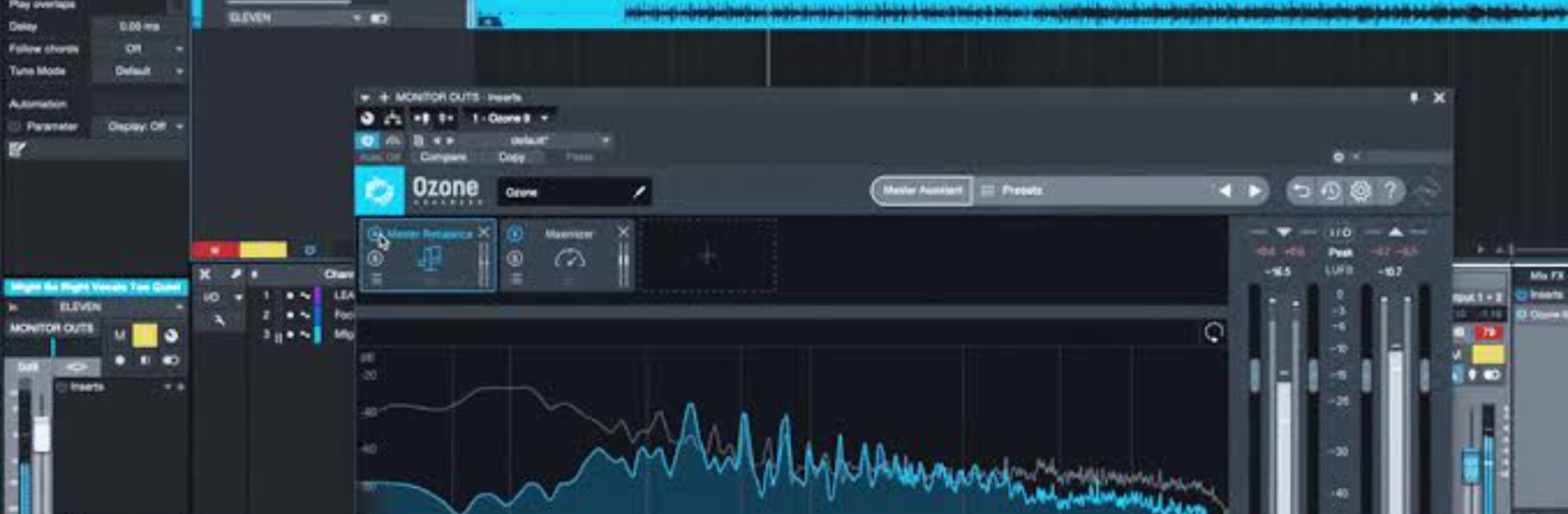The image size is (1568, 514).
Task: Toggle Ozone plugin activate button
Action: point(367,141)
